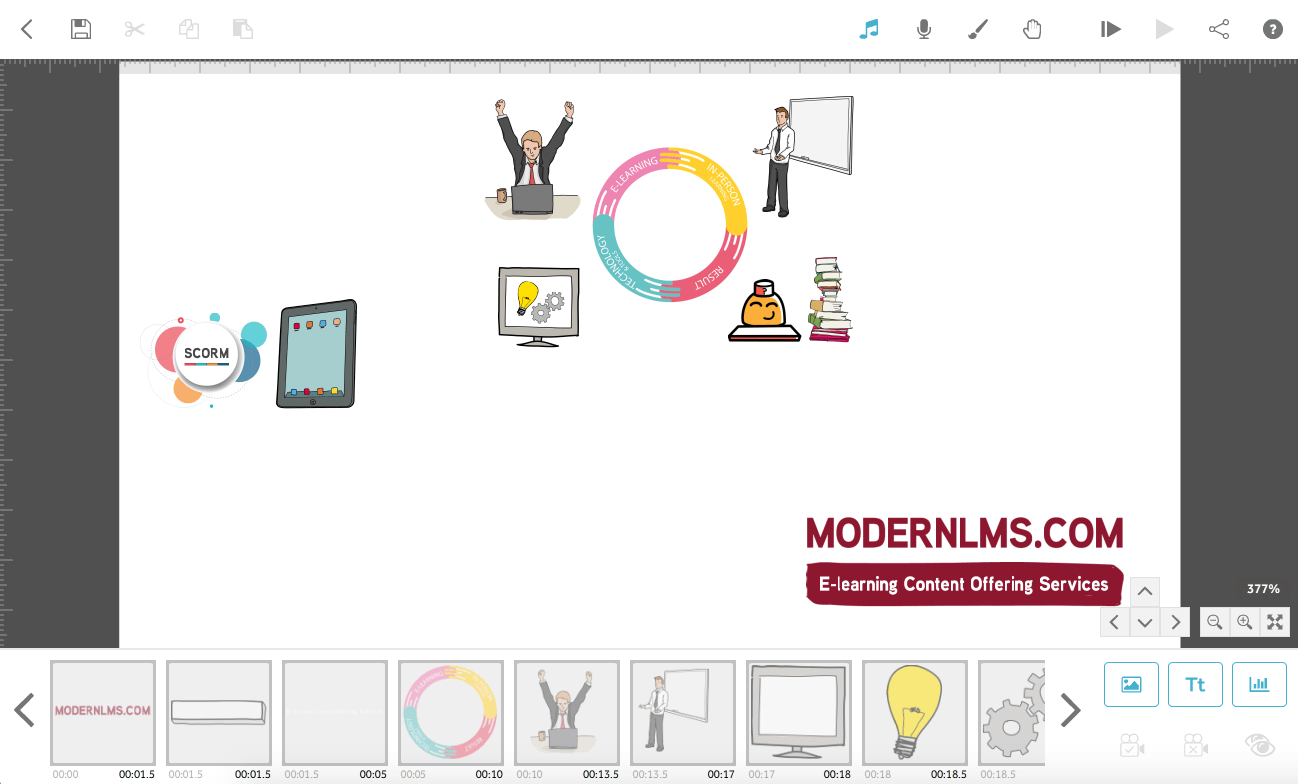
Task: Fit the canvas to the screen
Action: pos(1275,622)
